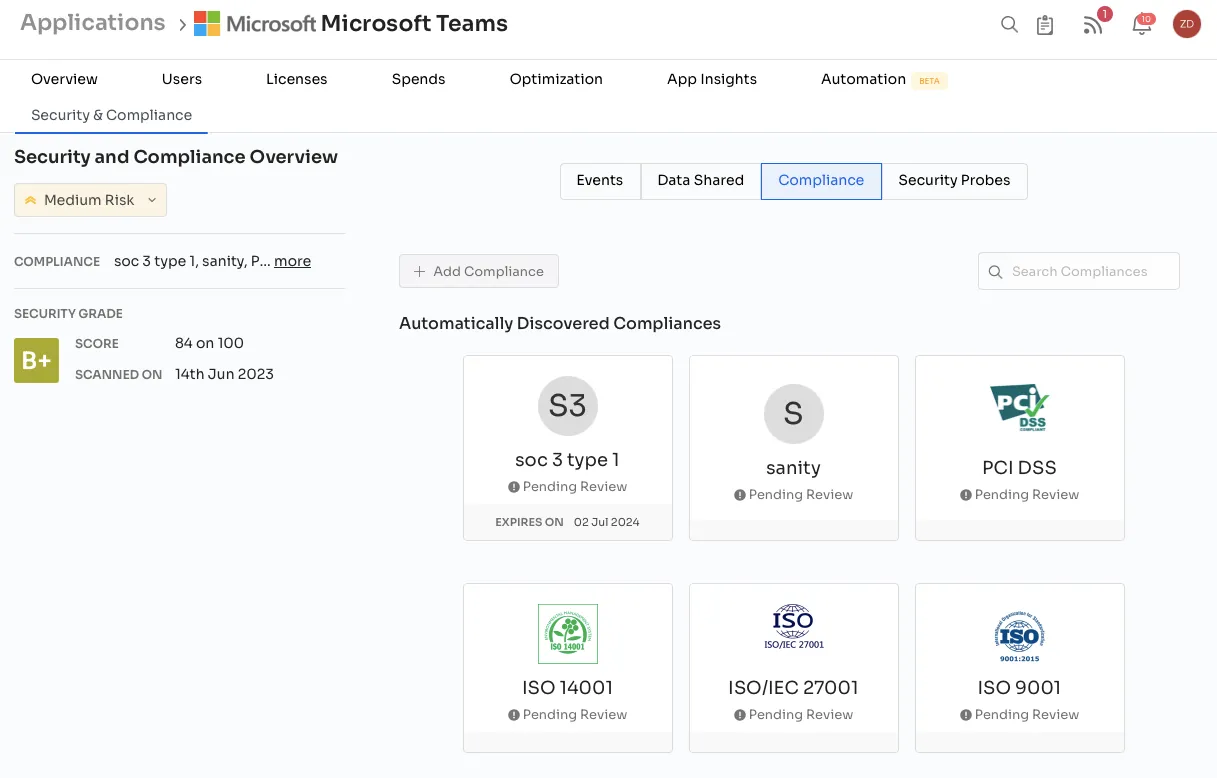The image size is (1217, 778).
Task: Click the Automatically Discovered Compliances heading
Action: (x=560, y=323)
